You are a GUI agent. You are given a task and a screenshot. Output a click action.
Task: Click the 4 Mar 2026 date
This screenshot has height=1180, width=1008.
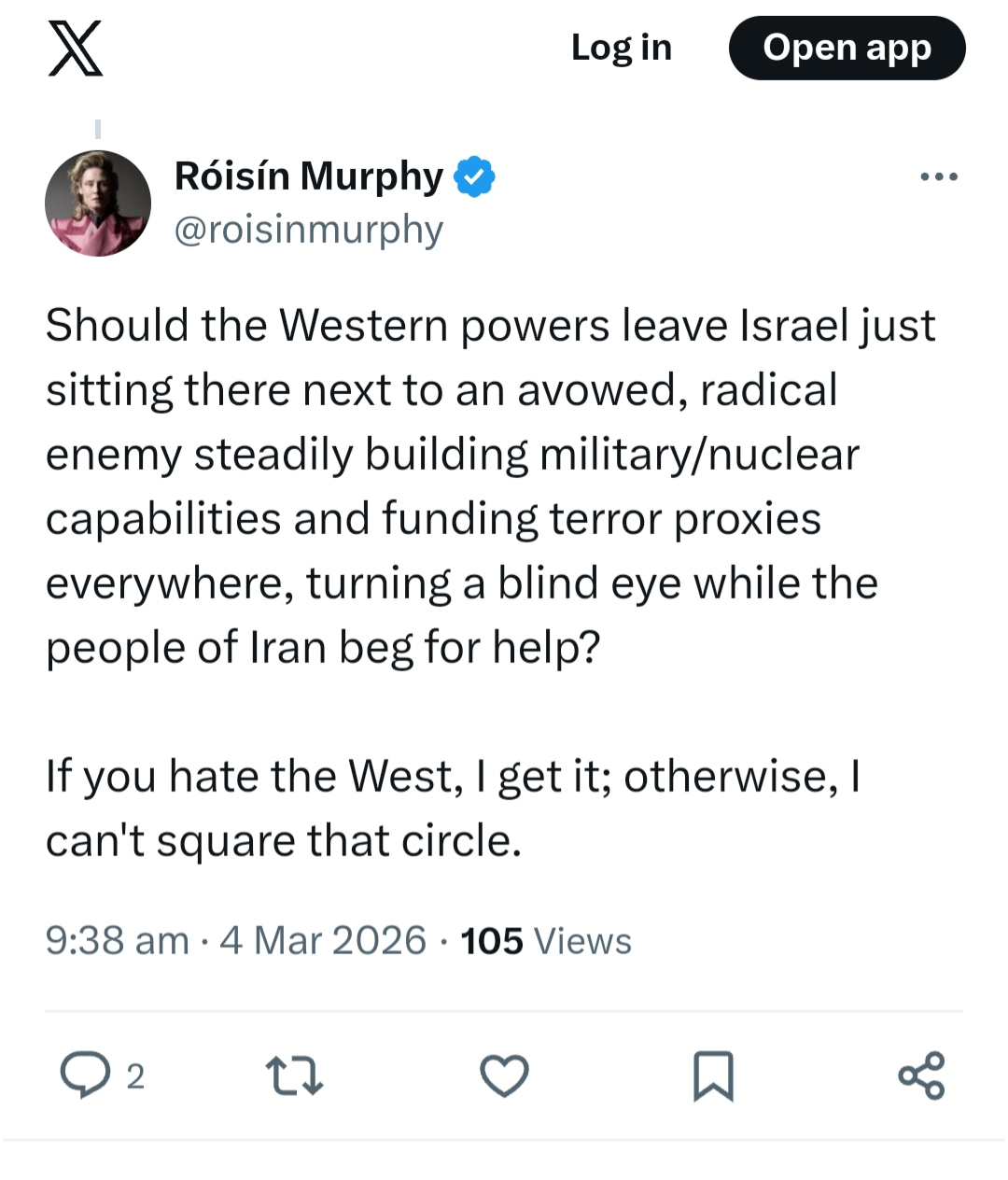[x=323, y=941]
